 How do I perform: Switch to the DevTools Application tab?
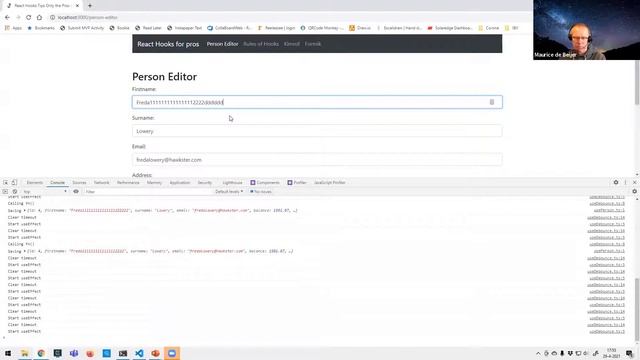[180, 183]
